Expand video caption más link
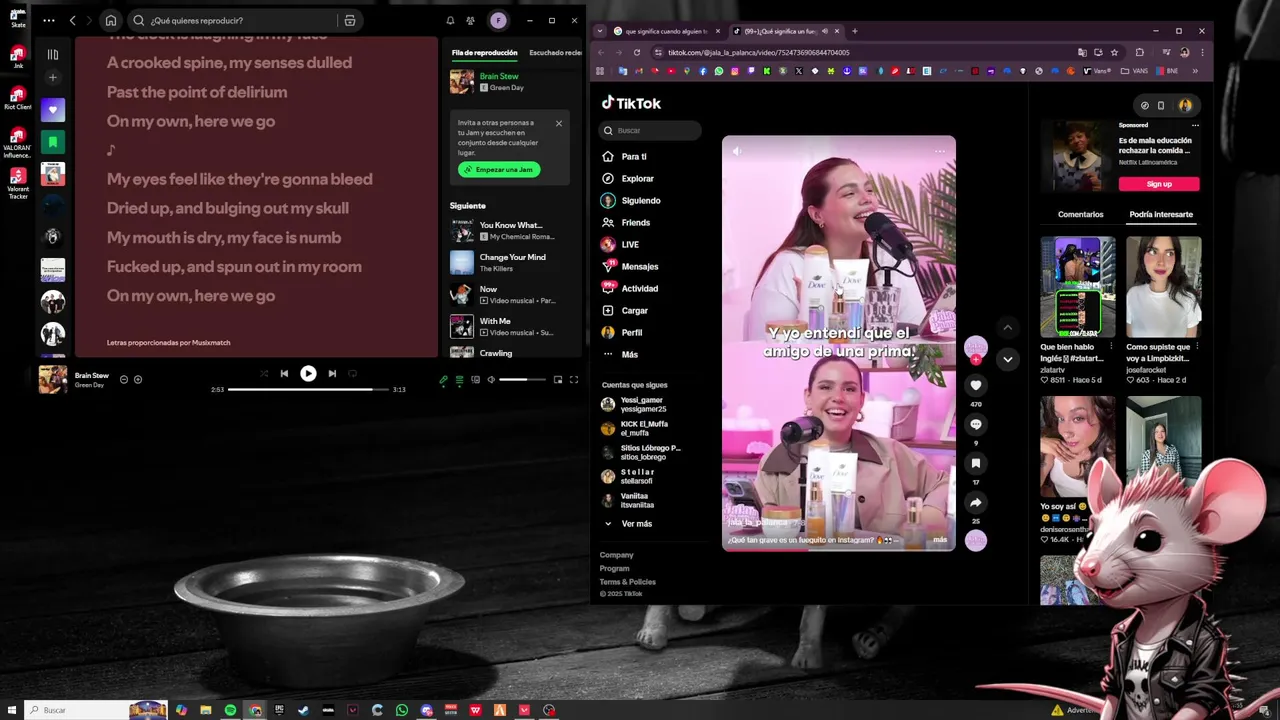Screen dimensions: 1280x720 [939, 539]
